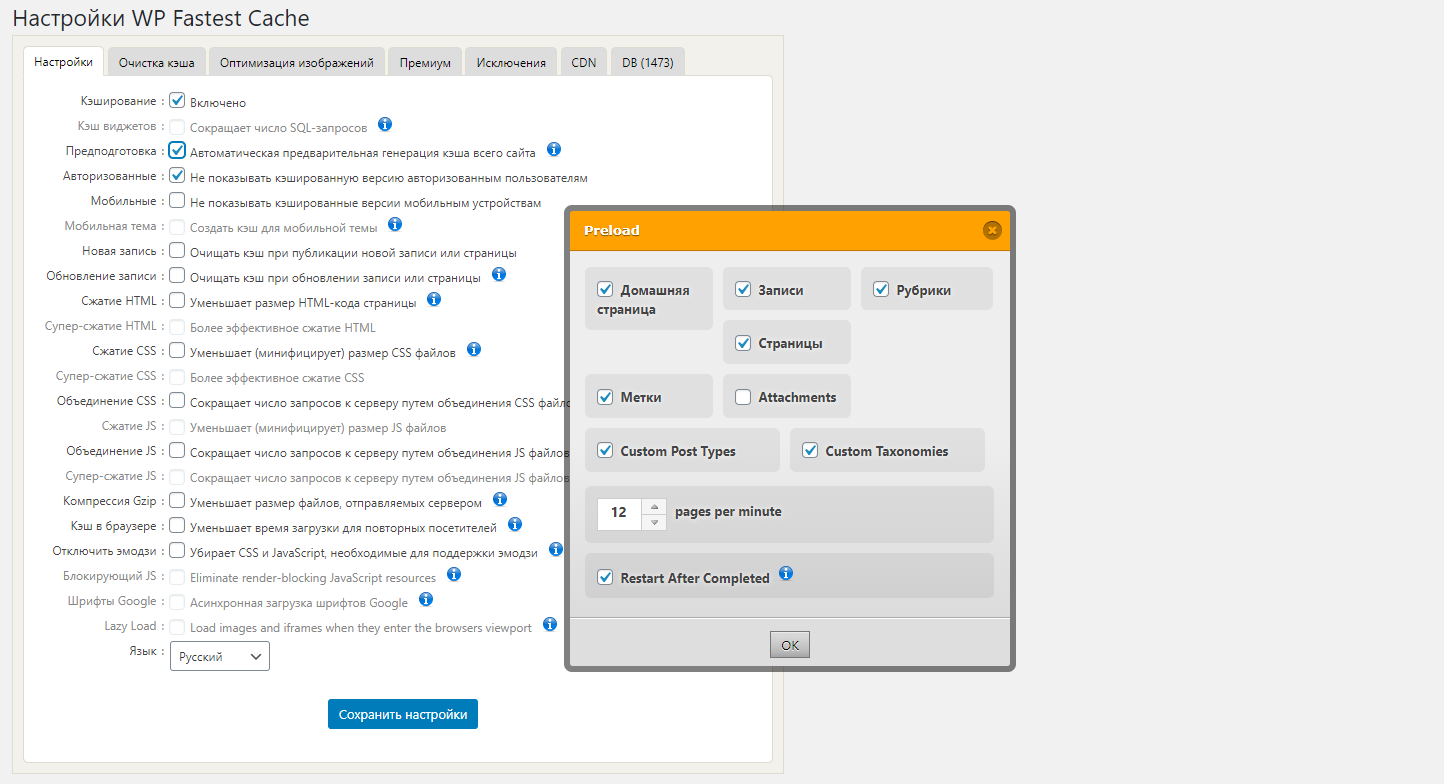Open the Язык language dropdown

click(220, 656)
